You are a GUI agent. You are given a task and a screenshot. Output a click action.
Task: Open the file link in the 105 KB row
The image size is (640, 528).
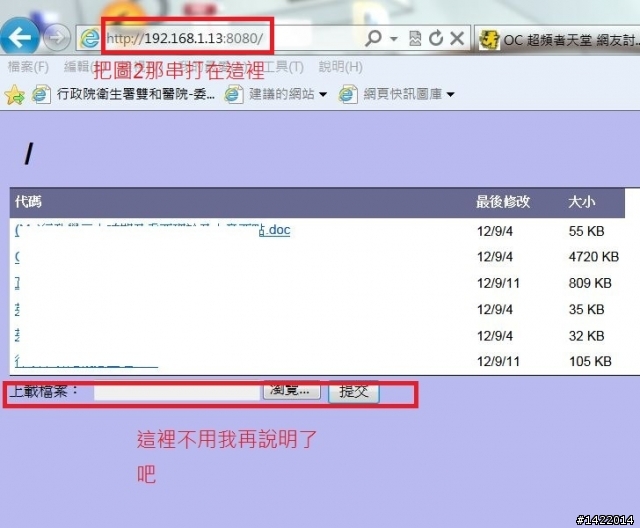(x=86, y=362)
